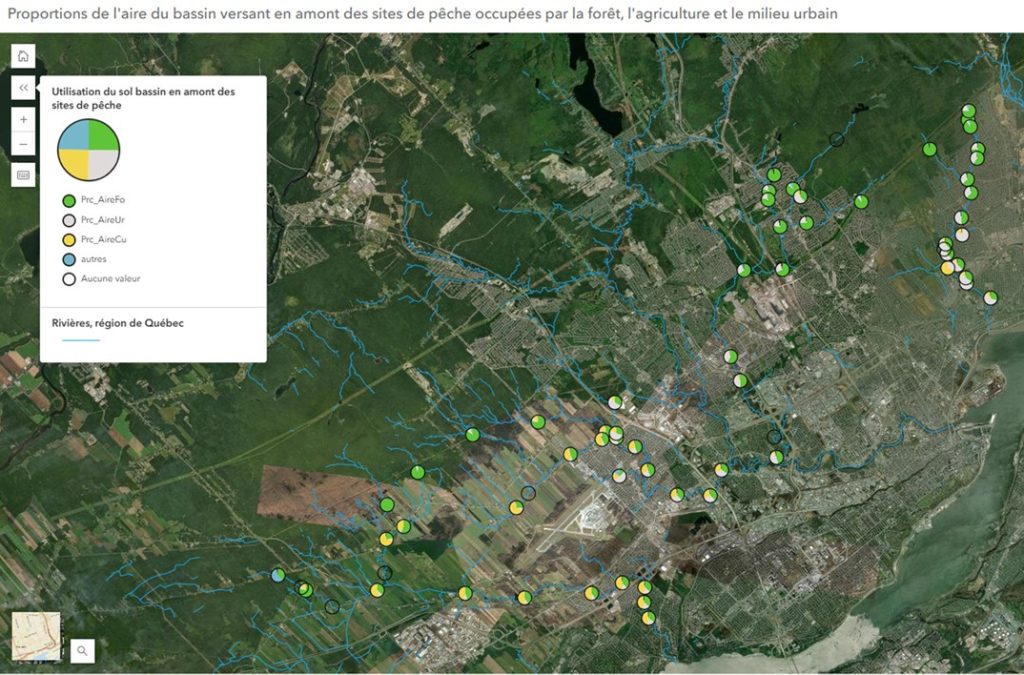Click the map title starting with Proportions
Viewport: 1024px width, 675px height.
[x=422, y=14]
